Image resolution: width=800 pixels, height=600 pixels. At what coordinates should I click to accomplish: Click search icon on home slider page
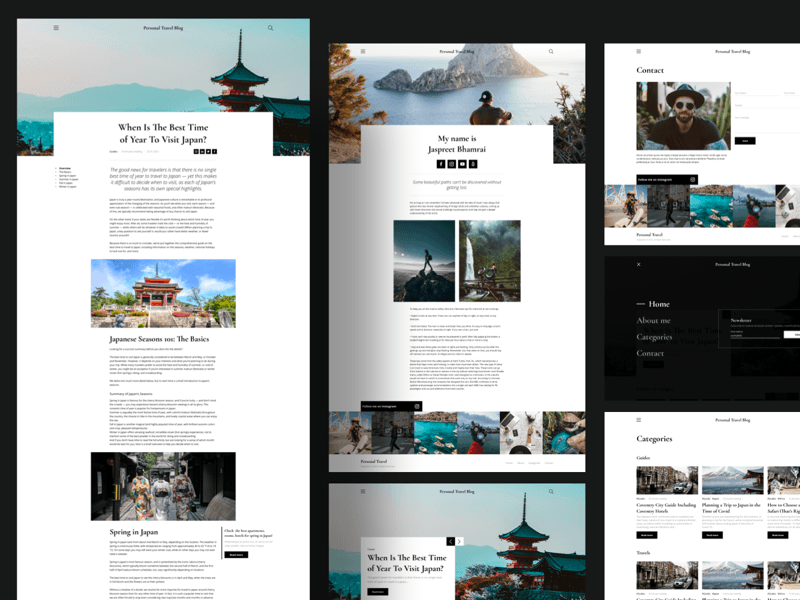click(x=551, y=492)
